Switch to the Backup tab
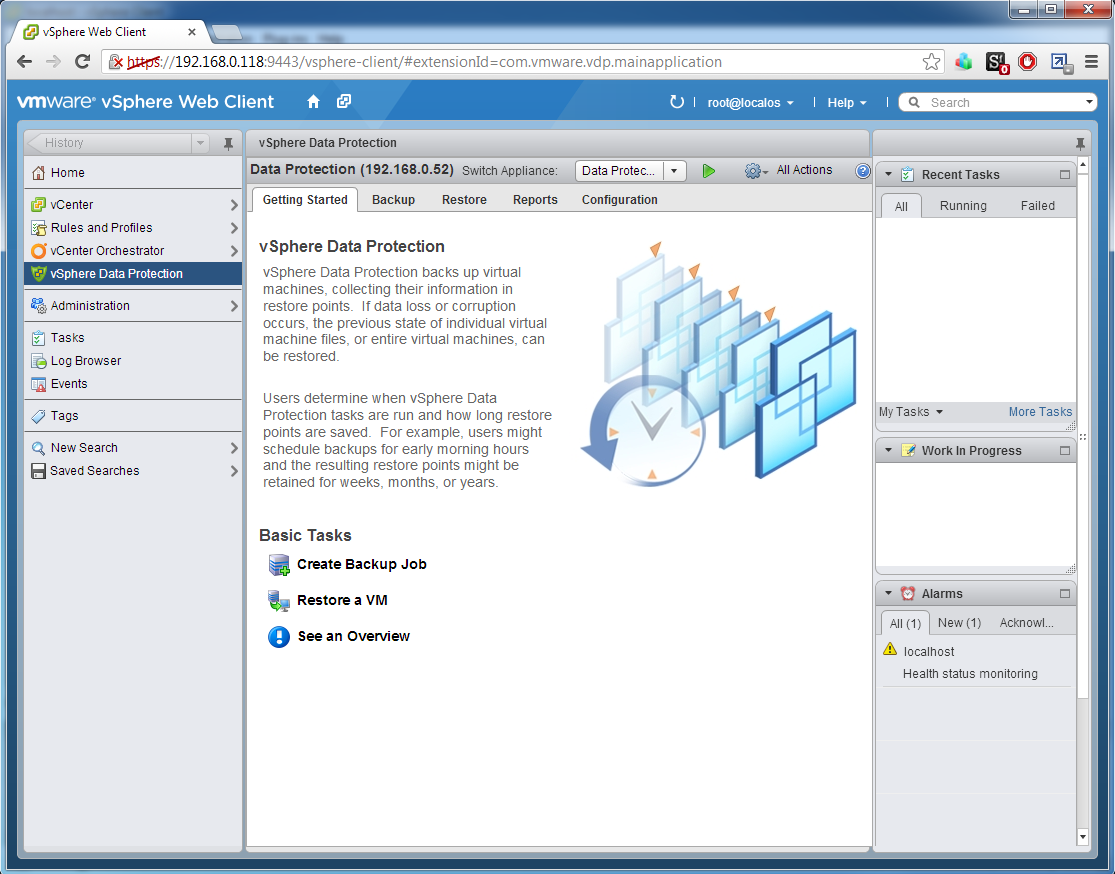The image size is (1115, 874). coord(393,200)
